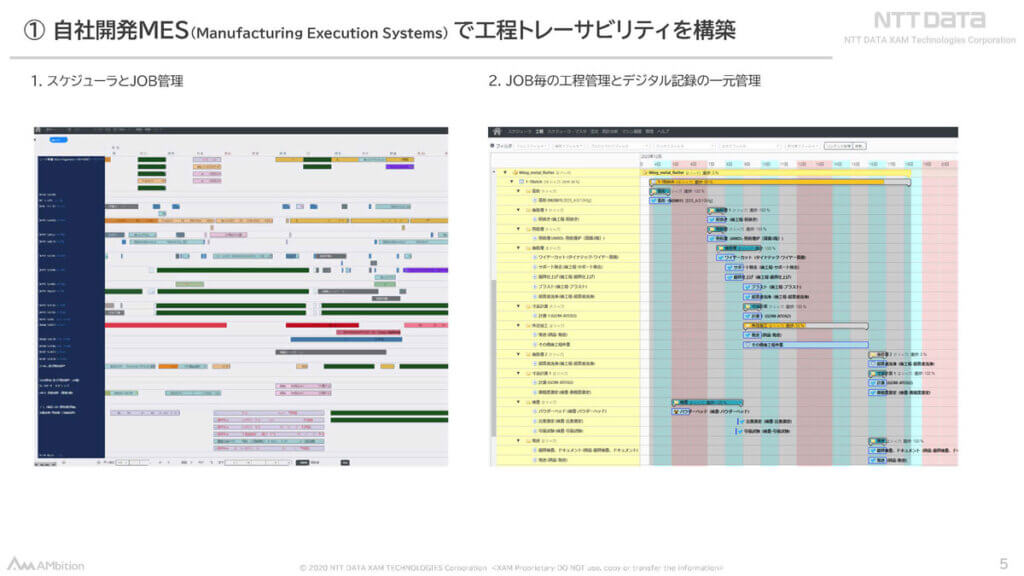The height and width of the screenshot is (576, 1024).
Task: Open the スケジューラ menu in process view
Action: [520, 131]
